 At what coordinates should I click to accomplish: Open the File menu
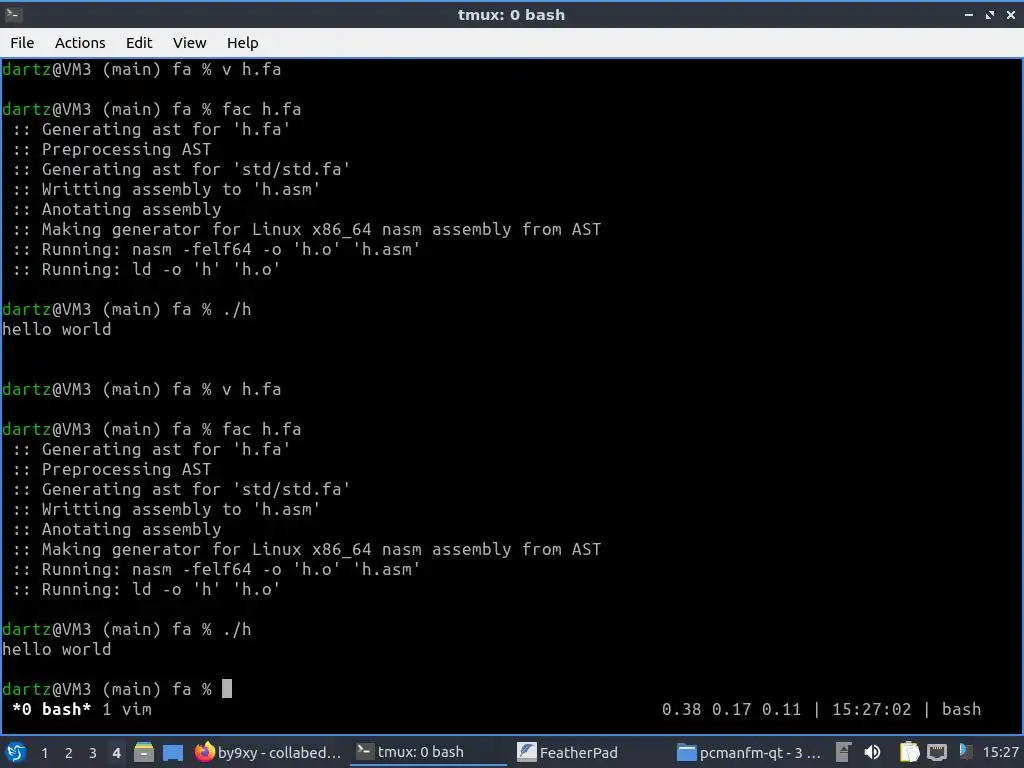[x=22, y=43]
